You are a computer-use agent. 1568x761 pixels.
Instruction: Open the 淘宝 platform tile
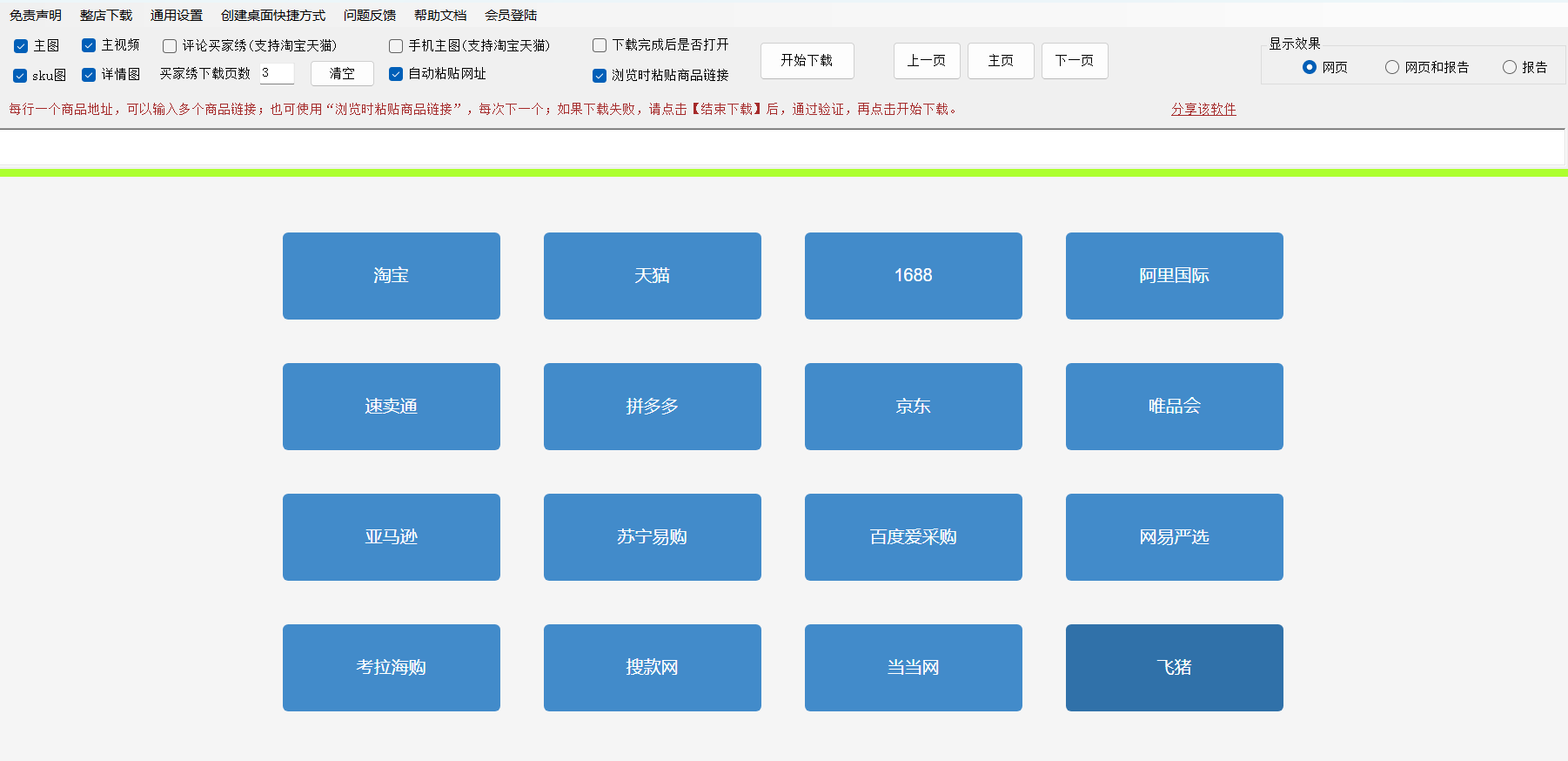point(391,276)
